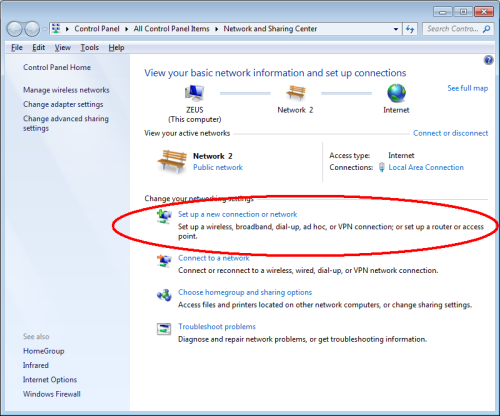This screenshot has width=500, height=416.
Task: Click the ZEUS (This computer) label
Action: click(195, 115)
